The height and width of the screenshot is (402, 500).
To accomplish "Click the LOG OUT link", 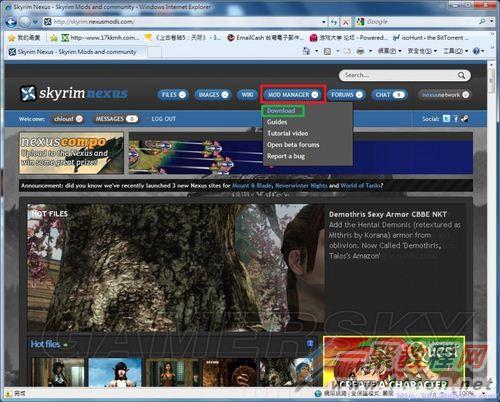I will pos(163,119).
